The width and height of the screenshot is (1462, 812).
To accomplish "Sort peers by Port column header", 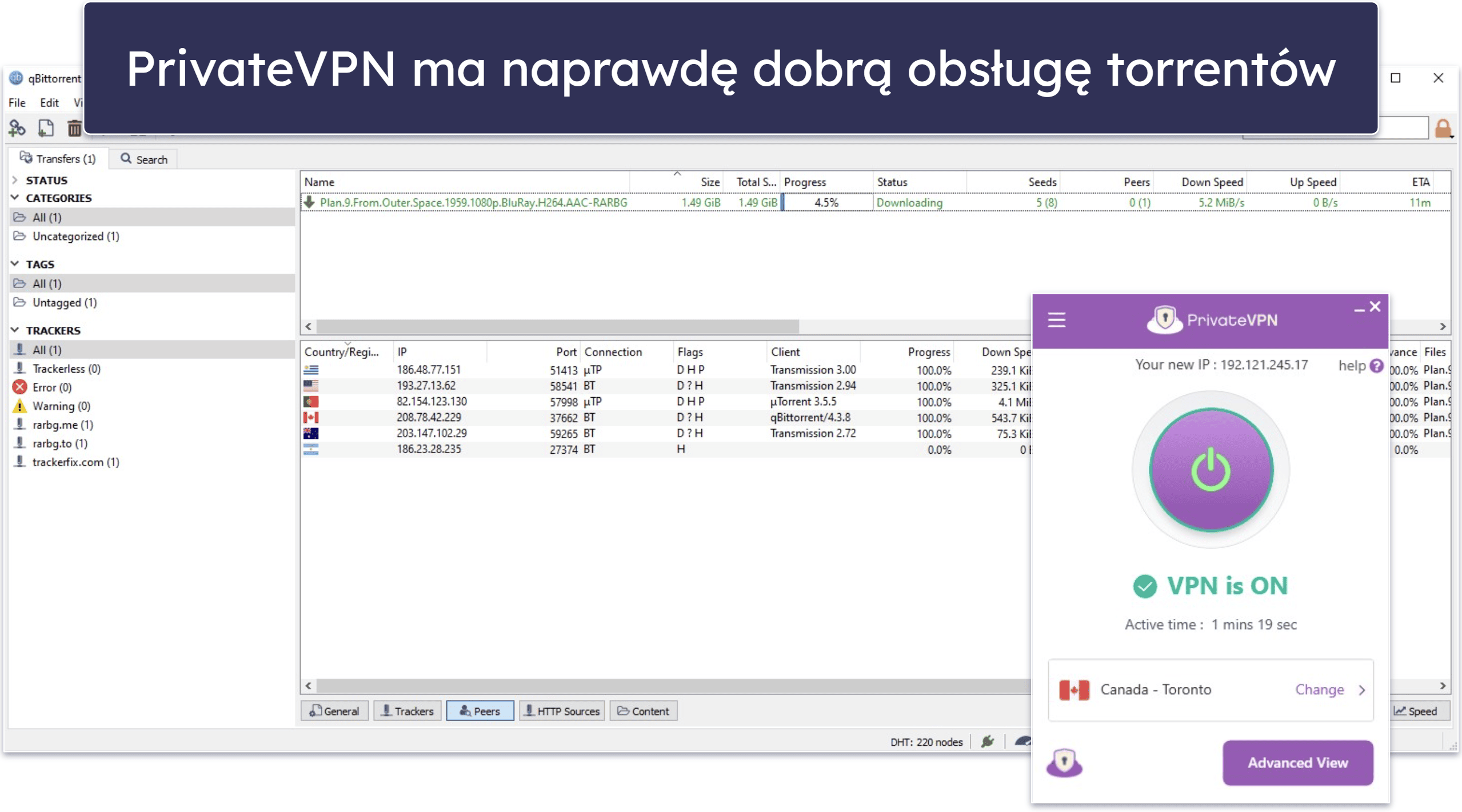I will (533, 352).
